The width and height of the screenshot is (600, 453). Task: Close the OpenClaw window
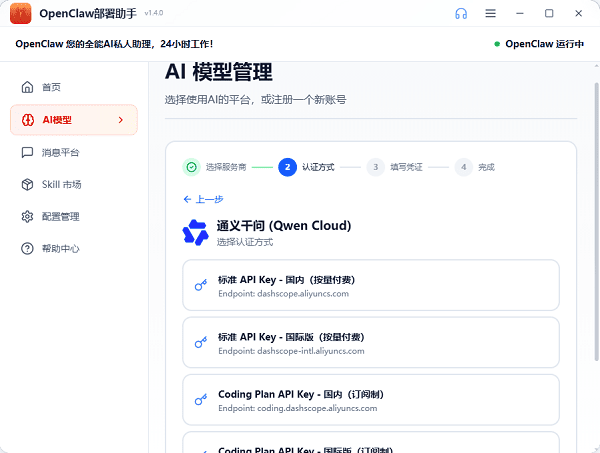[x=579, y=13]
